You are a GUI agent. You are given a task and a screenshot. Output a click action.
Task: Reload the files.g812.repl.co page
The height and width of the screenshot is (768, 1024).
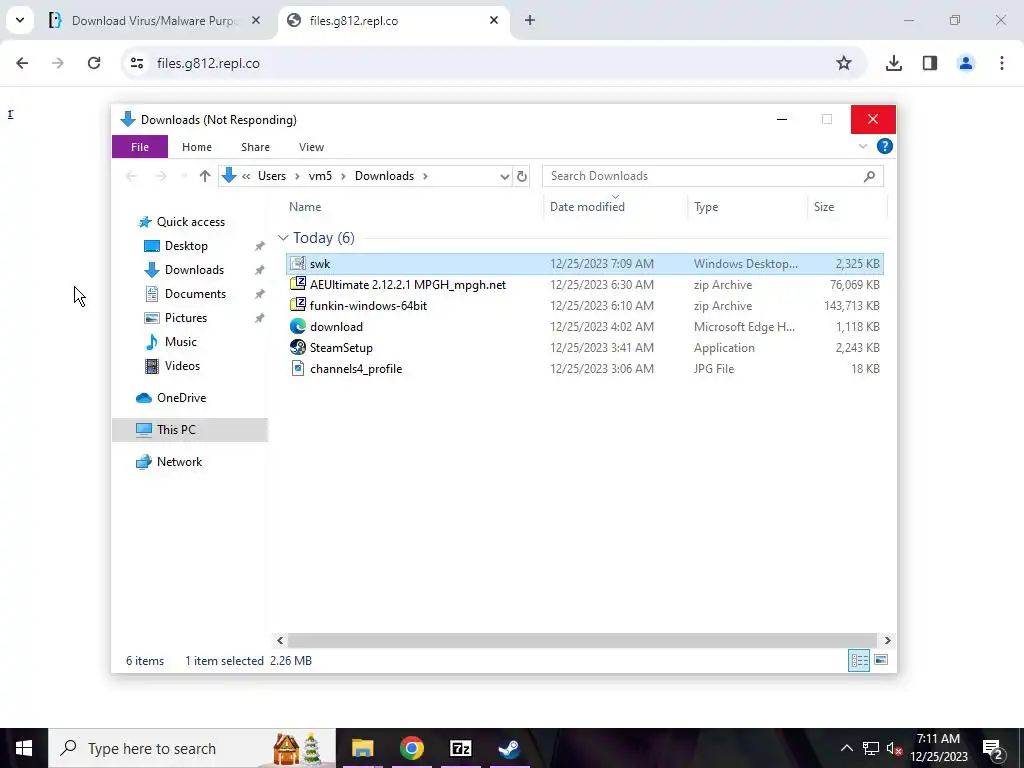coord(94,63)
